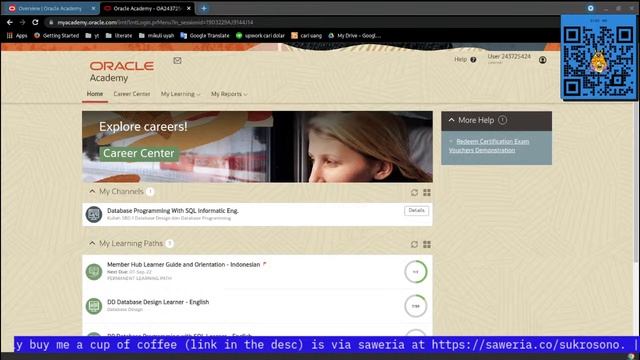
Task: Close the Oracle Academy OA243725 browser tab
Action: tap(189, 8)
